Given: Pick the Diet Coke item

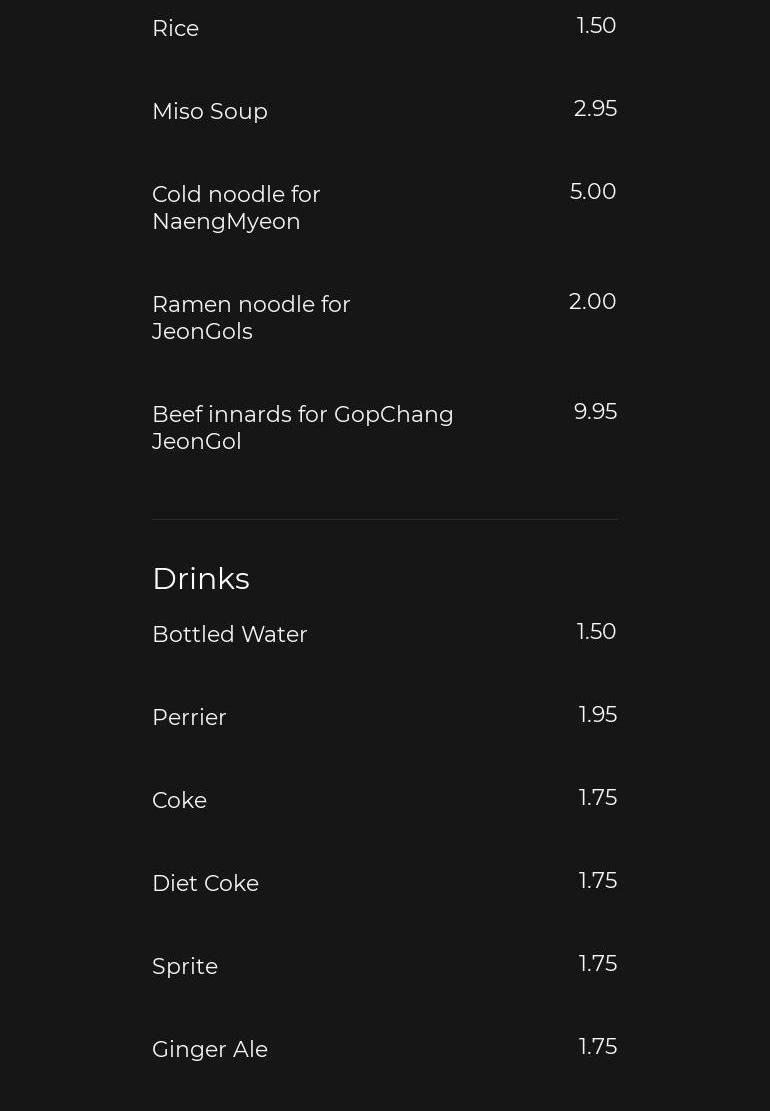Looking at the screenshot, I should coord(205,883).
